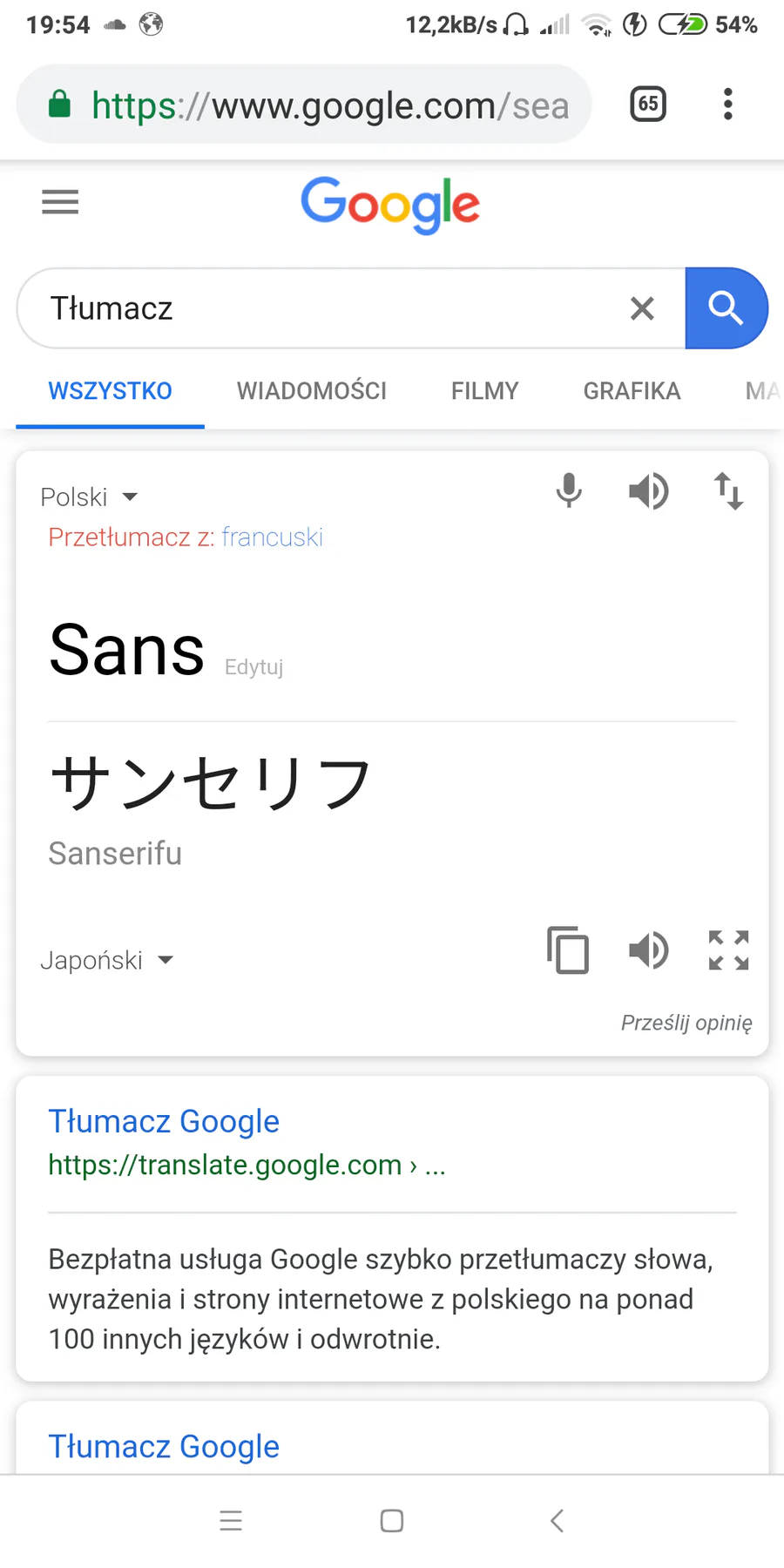Clear the search box with X
This screenshot has height=1568, width=784.
(642, 308)
